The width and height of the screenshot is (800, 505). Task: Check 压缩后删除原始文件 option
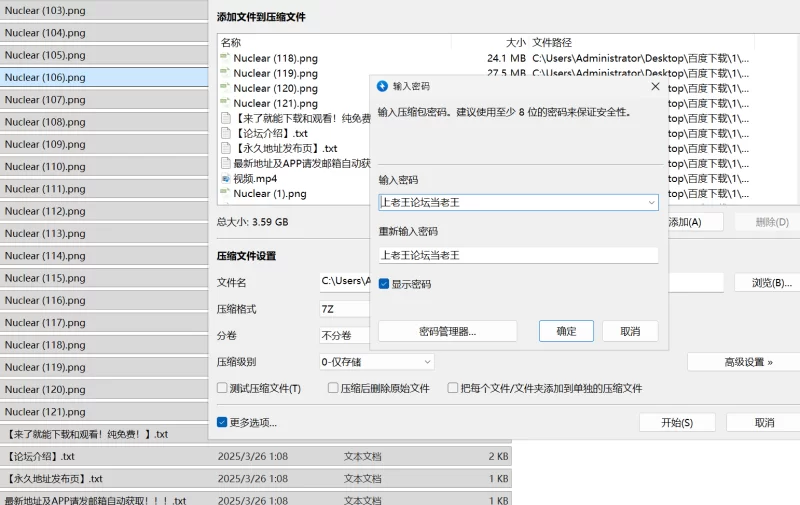(x=332, y=388)
